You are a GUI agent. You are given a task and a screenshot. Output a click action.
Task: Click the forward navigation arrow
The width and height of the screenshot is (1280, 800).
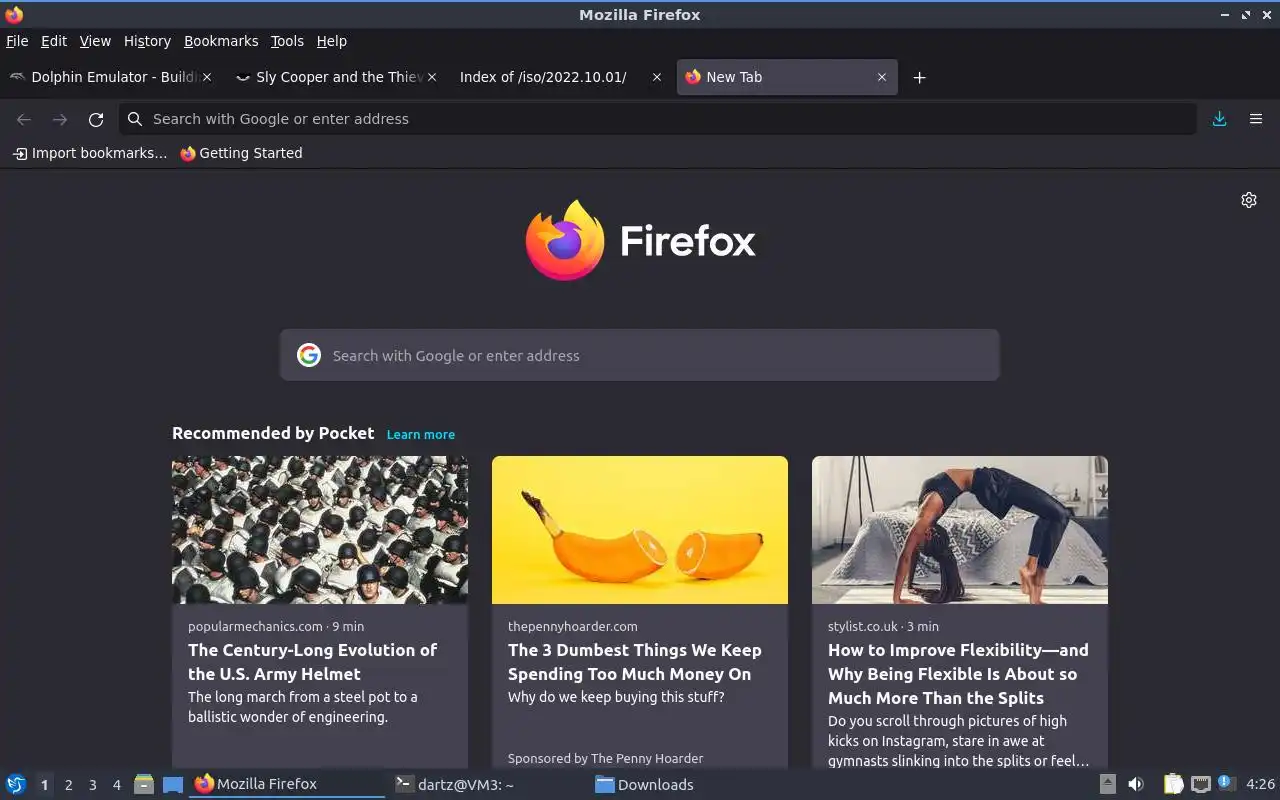(x=60, y=119)
